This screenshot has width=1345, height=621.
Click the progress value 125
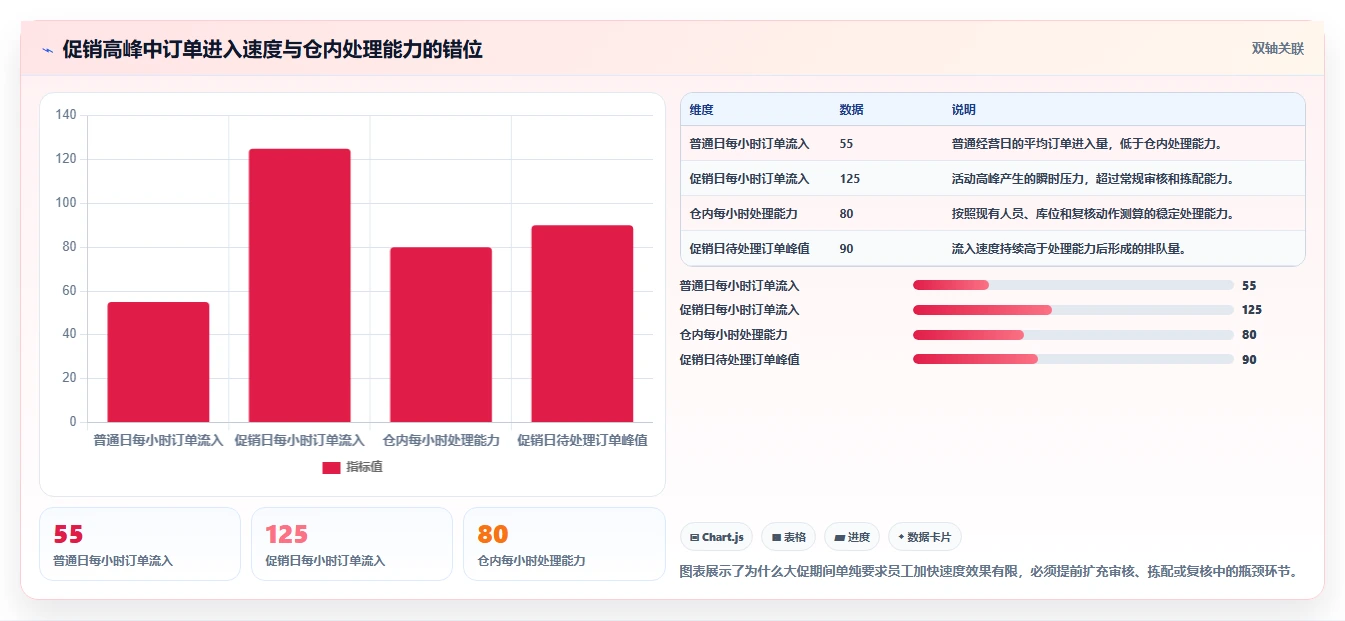[x=1252, y=310]
